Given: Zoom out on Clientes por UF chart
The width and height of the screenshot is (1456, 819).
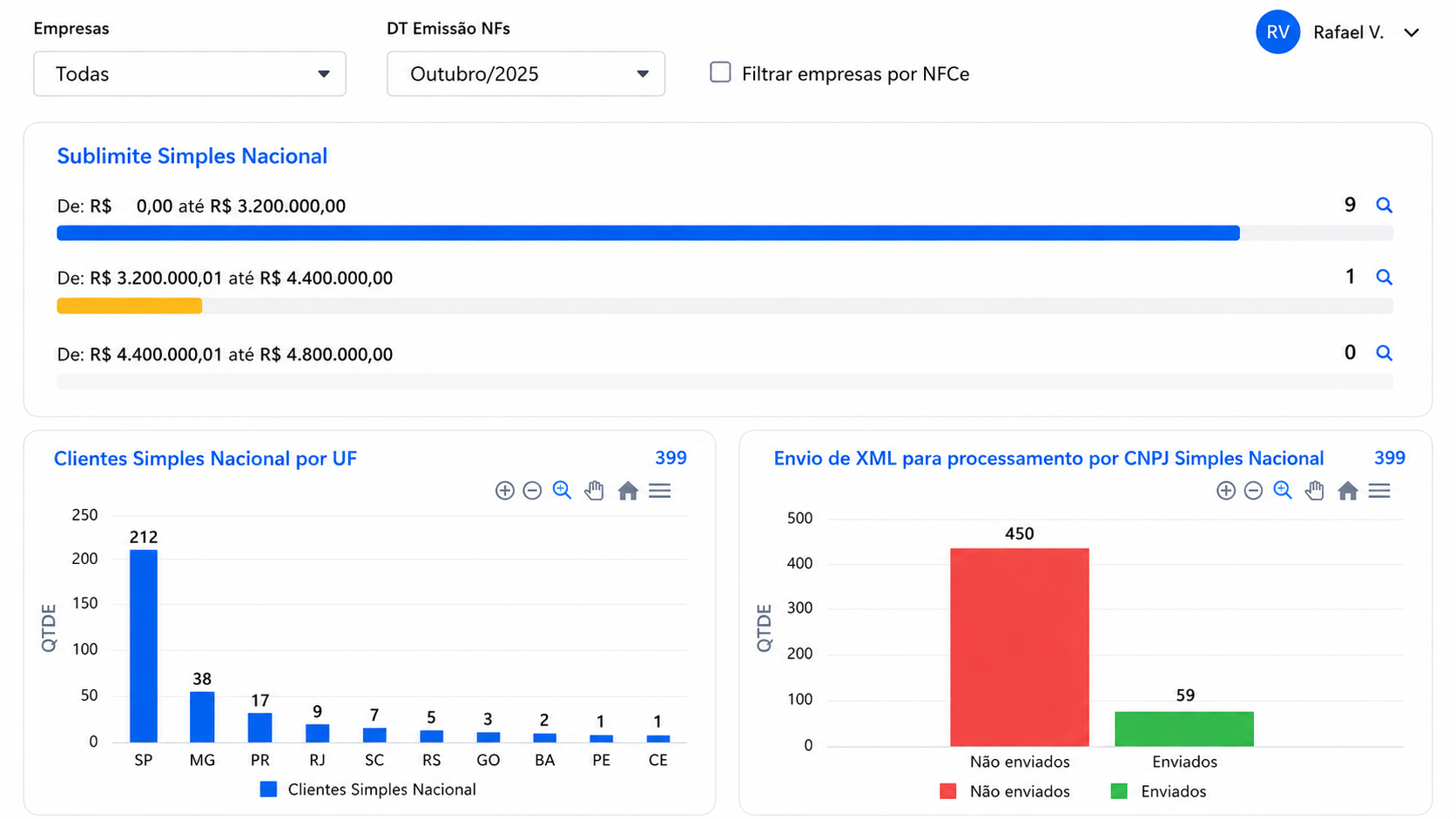Looking at the screenshot, I should [532, 491].
